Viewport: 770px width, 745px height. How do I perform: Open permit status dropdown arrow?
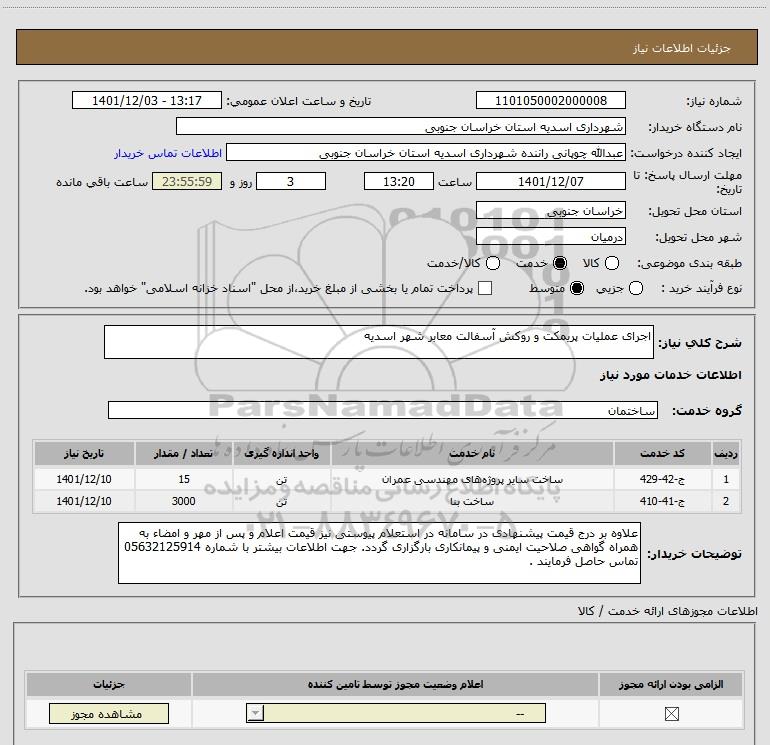[x=255, y=713]
